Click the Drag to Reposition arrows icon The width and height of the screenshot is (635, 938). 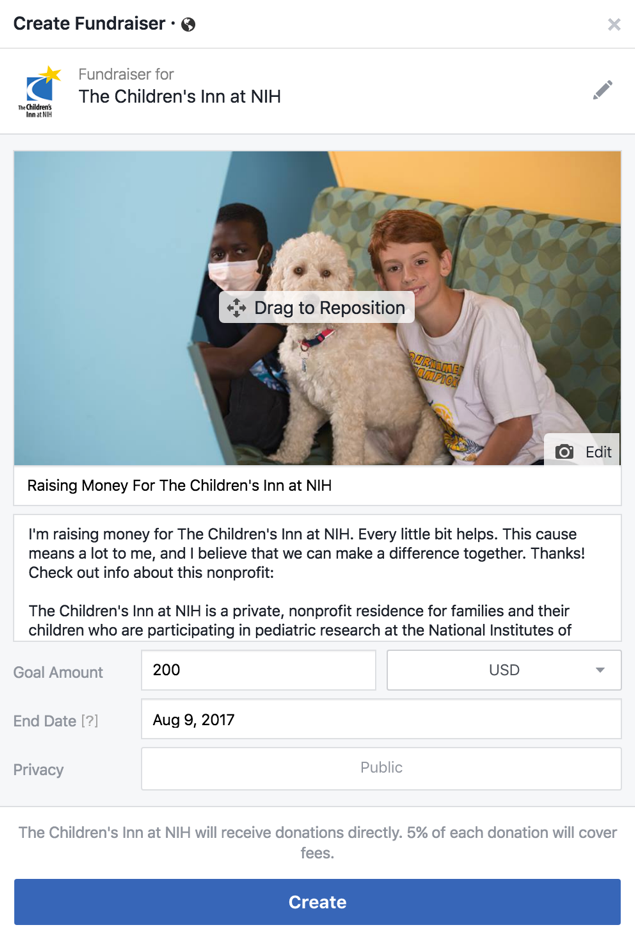point(236,308)
